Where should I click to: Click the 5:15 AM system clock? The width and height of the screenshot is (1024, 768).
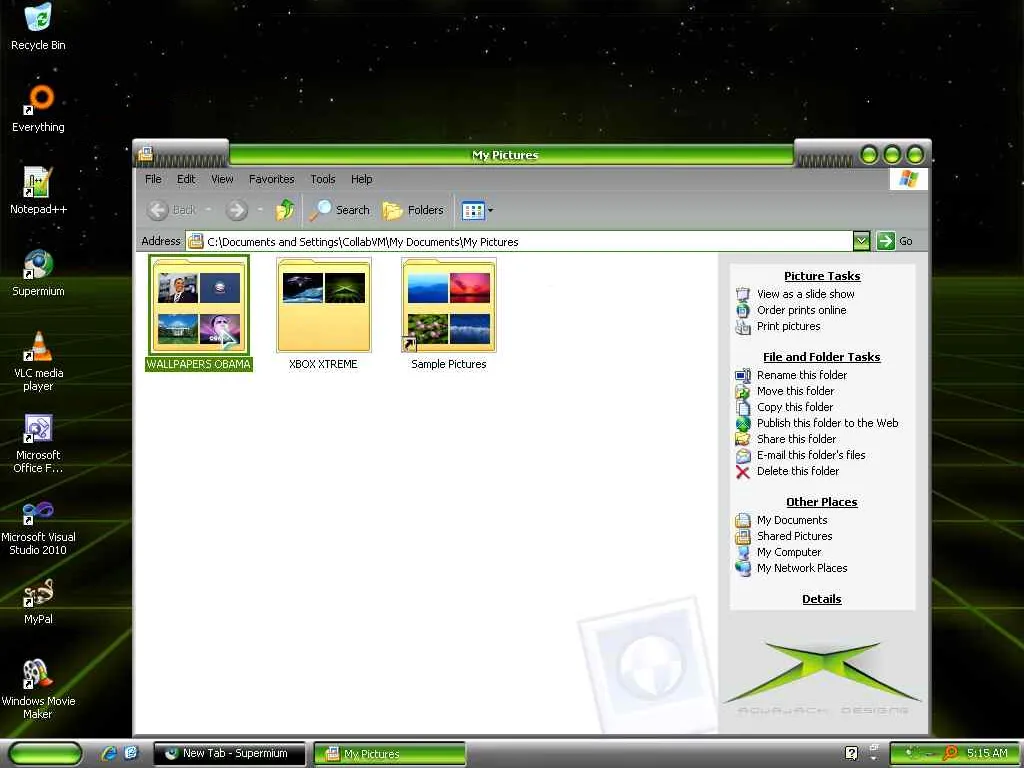point(987,753)
